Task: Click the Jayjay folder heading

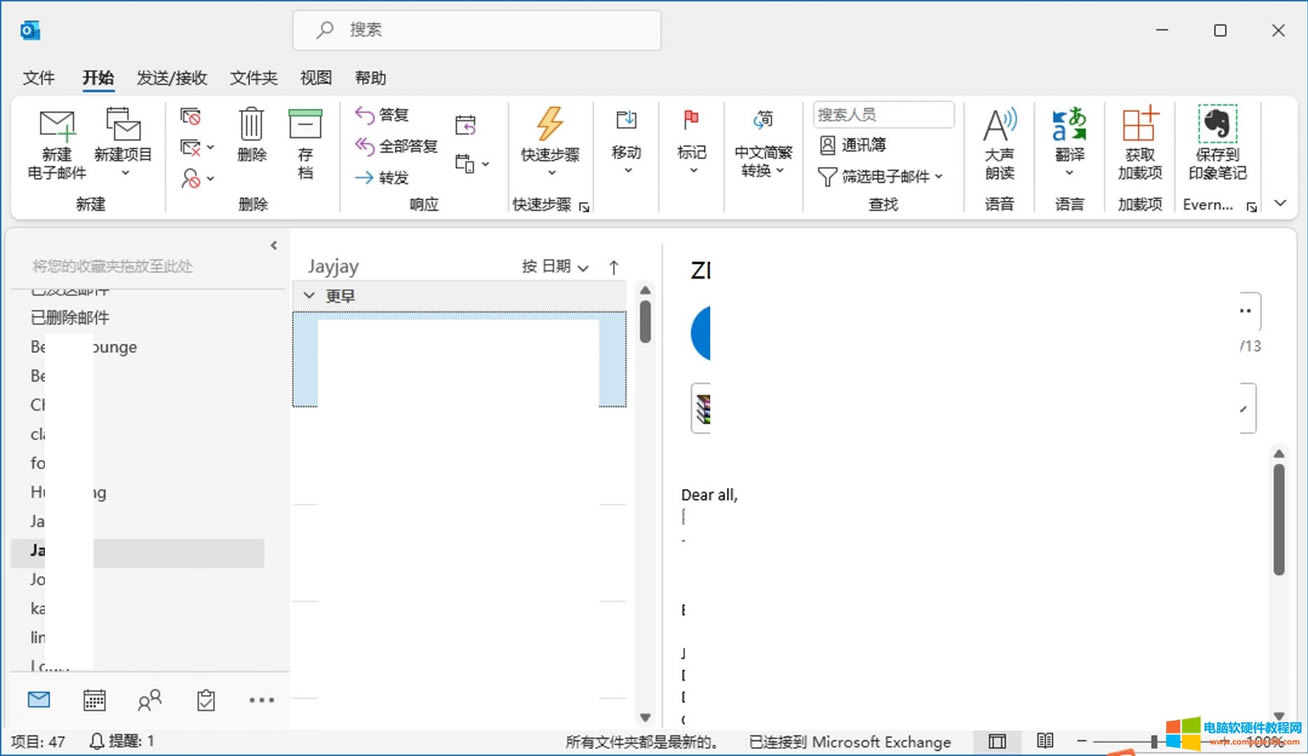Action: coord(333,267)
